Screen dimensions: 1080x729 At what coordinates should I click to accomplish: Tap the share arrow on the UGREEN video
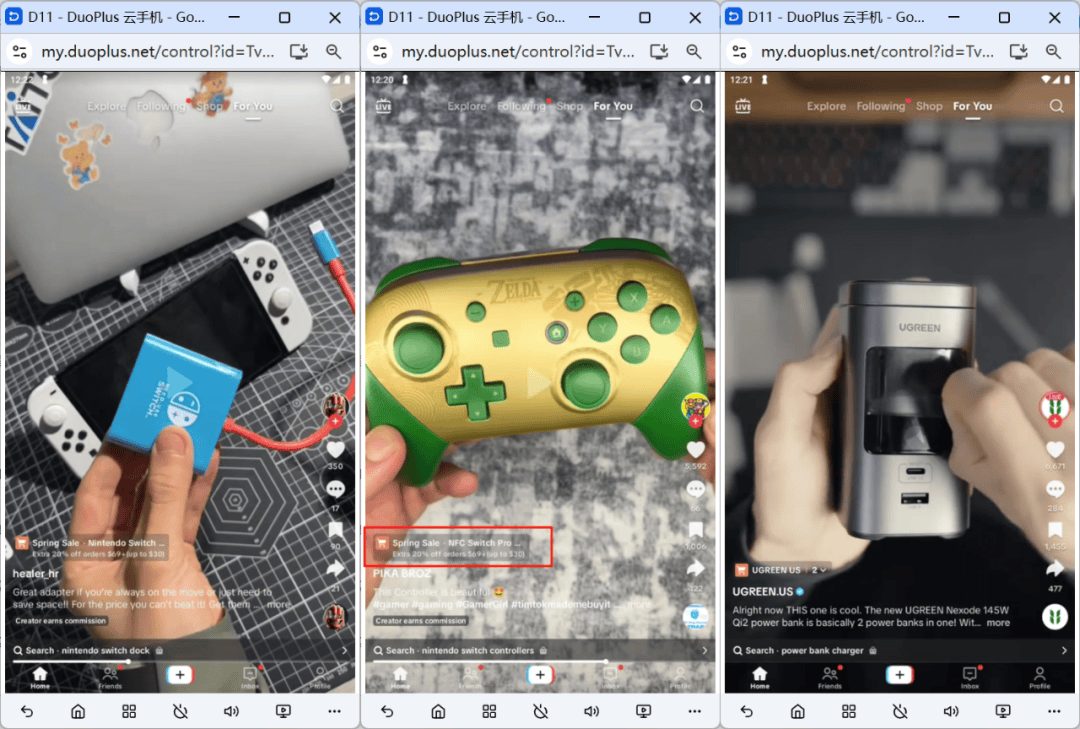[x=1055, y=568]
